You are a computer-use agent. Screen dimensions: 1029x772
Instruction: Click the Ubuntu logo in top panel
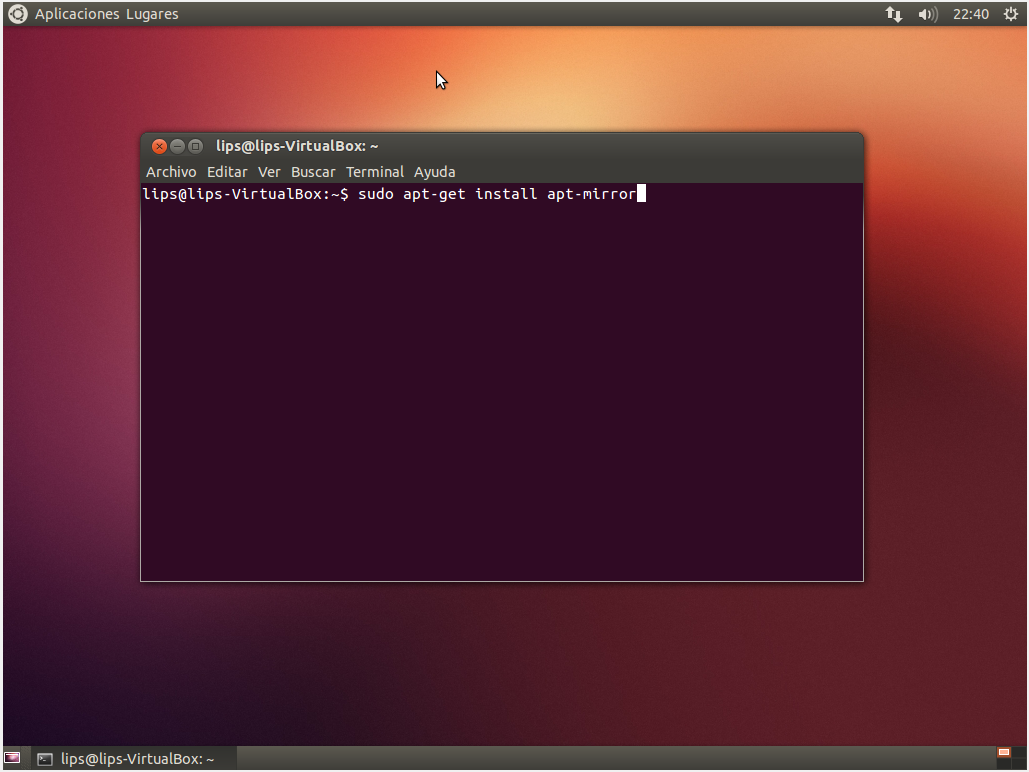(x=17, y=14)
